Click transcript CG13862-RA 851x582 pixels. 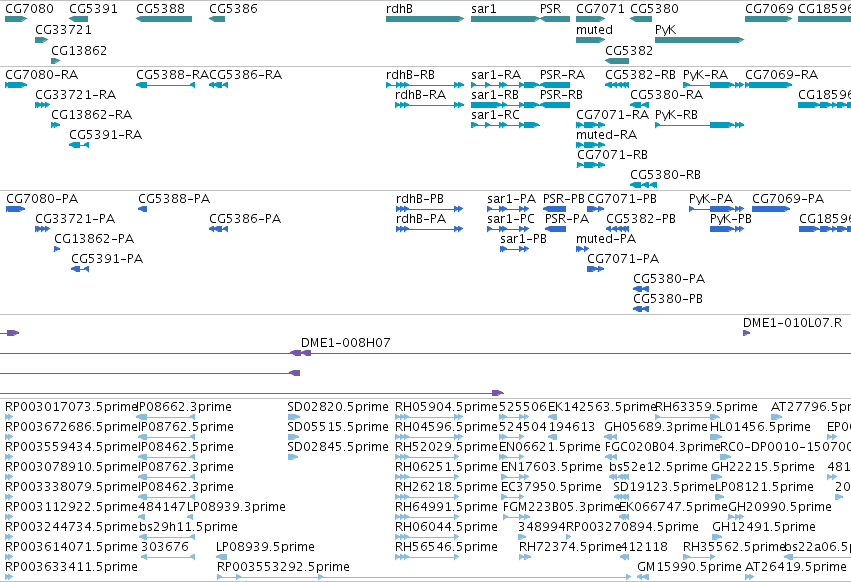click(x=92, y=115)
